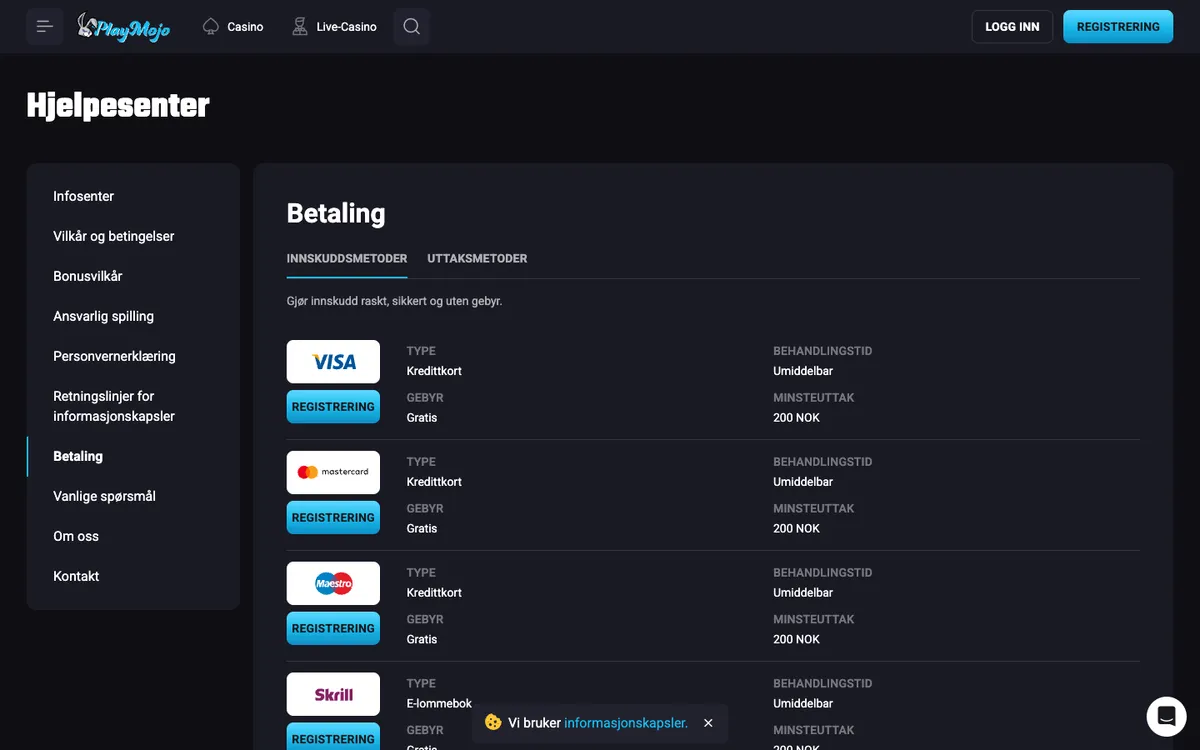Click Visa's 200 NOK minimum value
The image size is (1200, 750).
coord(796,418)
